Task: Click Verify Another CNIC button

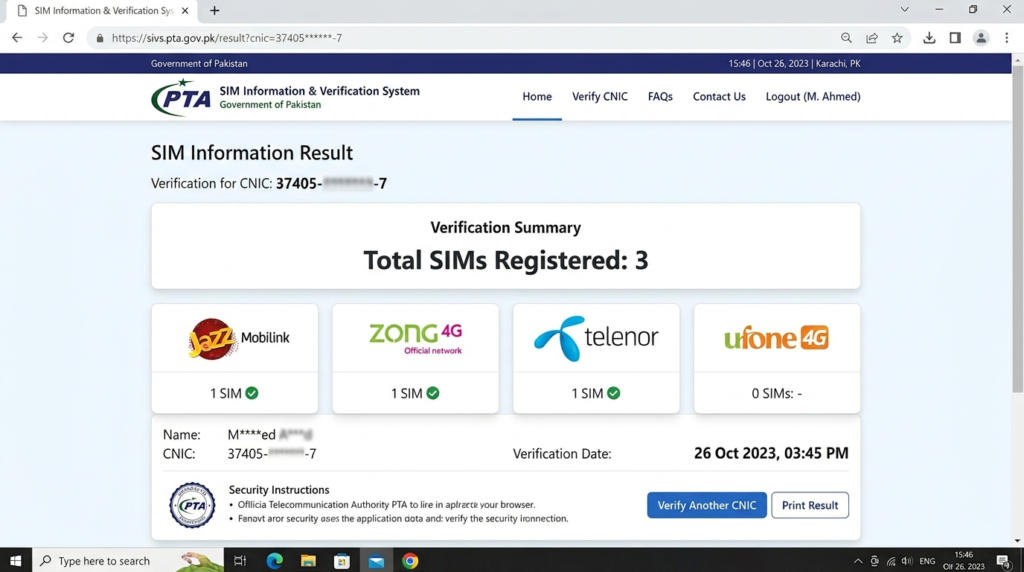Action: (707, 505)
